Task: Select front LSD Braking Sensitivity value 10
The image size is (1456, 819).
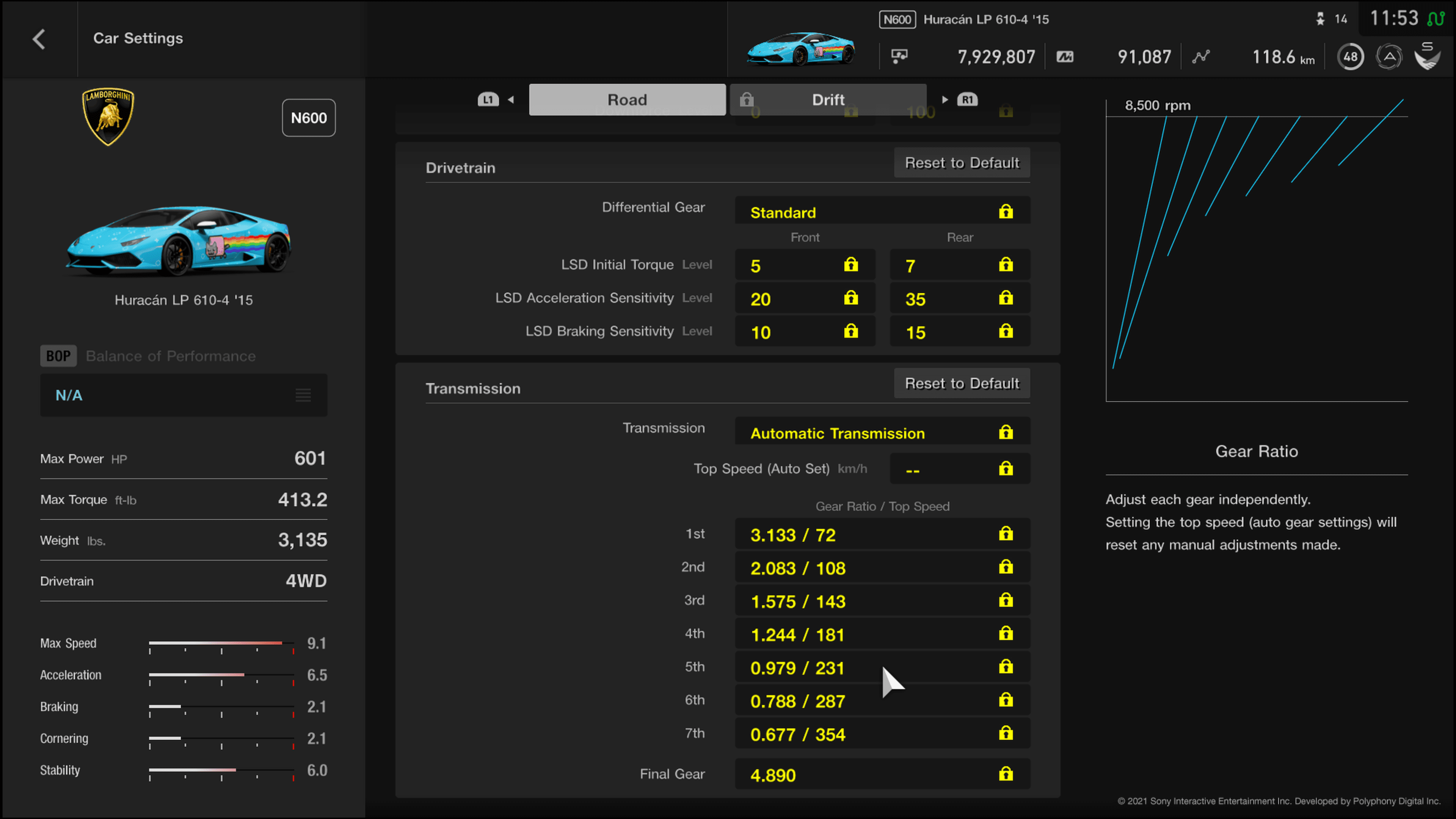Action: click(805, 331)
